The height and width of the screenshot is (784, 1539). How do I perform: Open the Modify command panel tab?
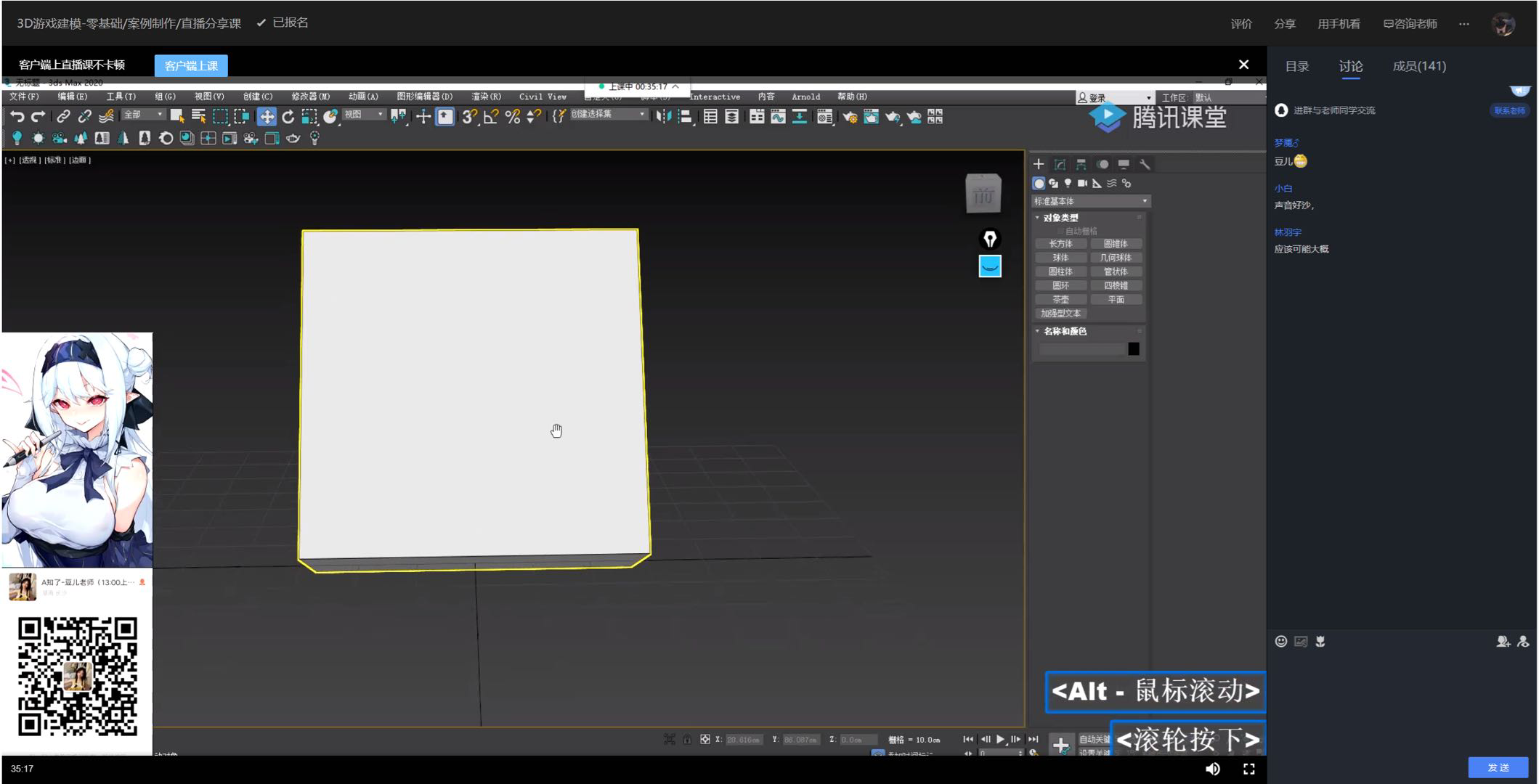coord(1060,165)
